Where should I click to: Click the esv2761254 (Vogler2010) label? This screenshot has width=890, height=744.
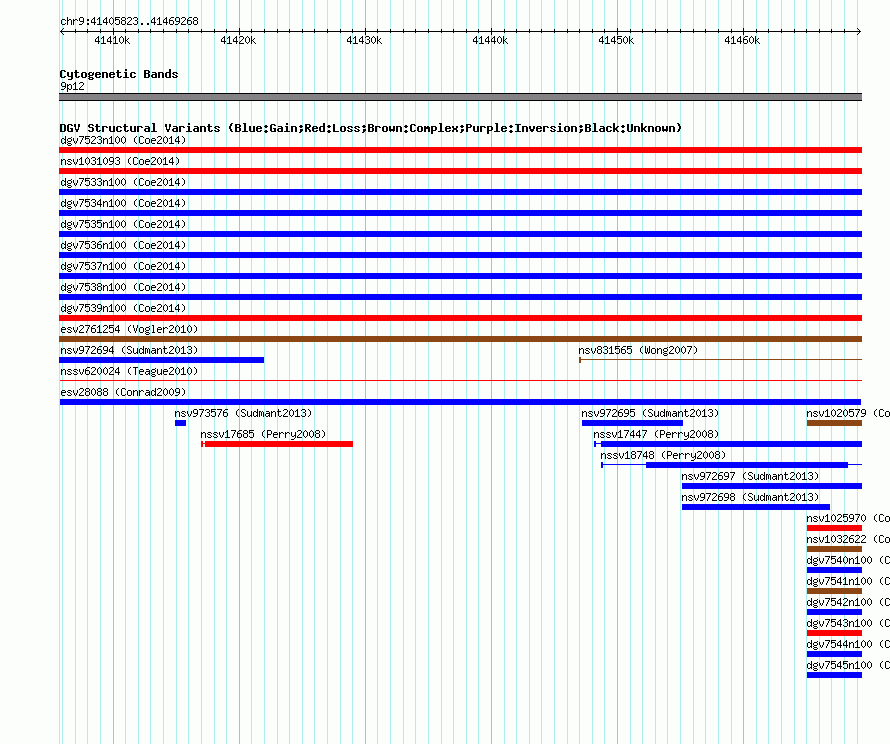129,329
